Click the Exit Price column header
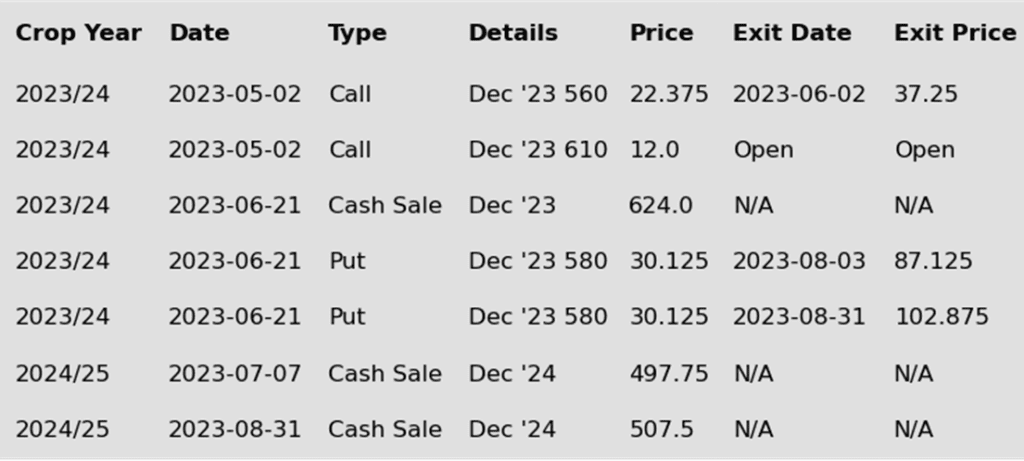Image resolution: width=1024 pixels, height=461 pixels. click(955, 33)
